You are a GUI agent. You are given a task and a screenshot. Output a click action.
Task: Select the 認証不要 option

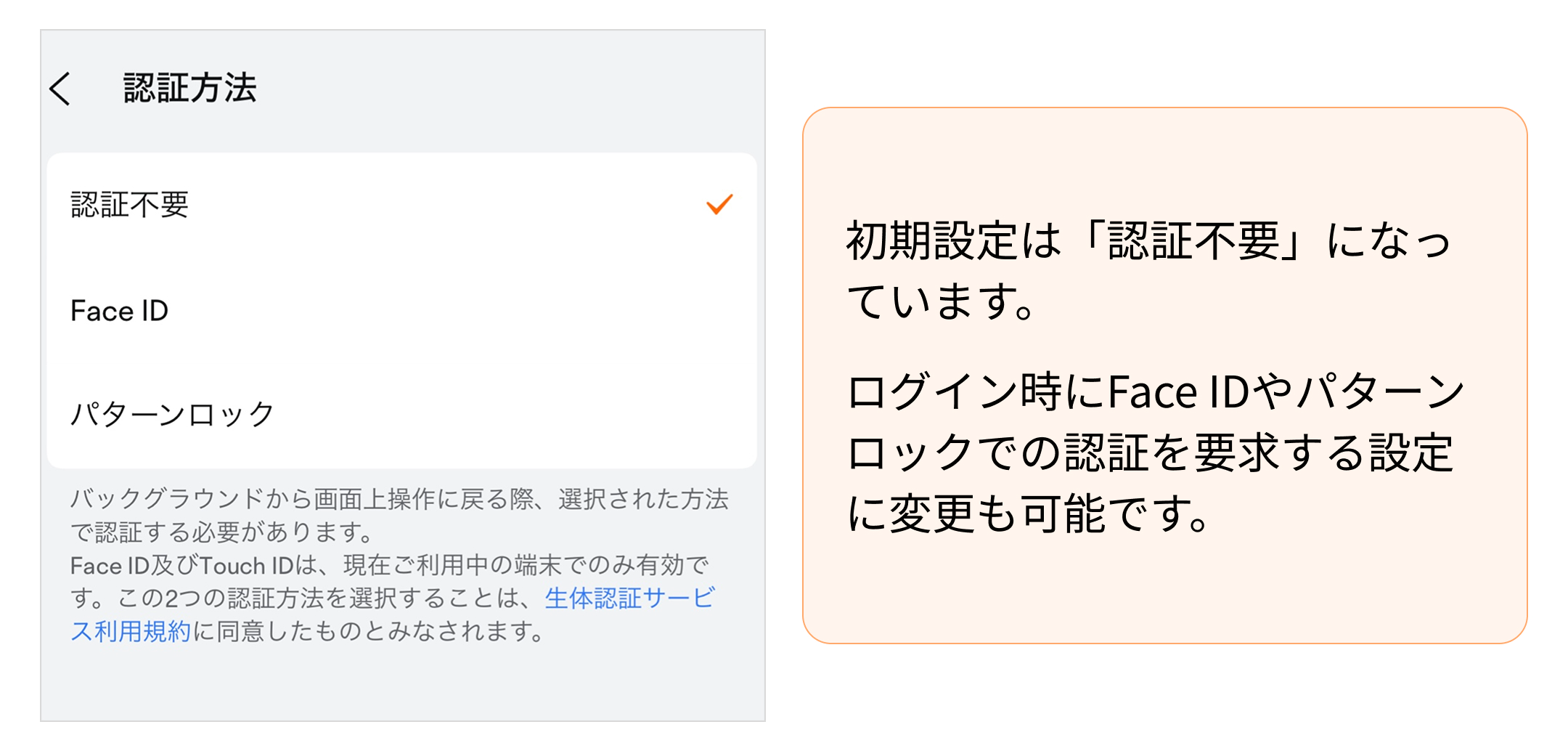(x=129, y=205)
